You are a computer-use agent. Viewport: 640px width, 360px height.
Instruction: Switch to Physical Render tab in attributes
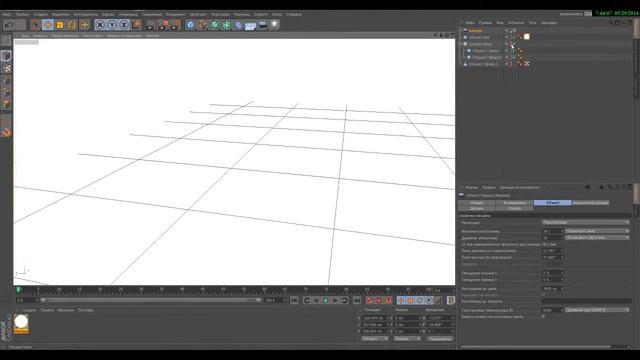[590, 202]
